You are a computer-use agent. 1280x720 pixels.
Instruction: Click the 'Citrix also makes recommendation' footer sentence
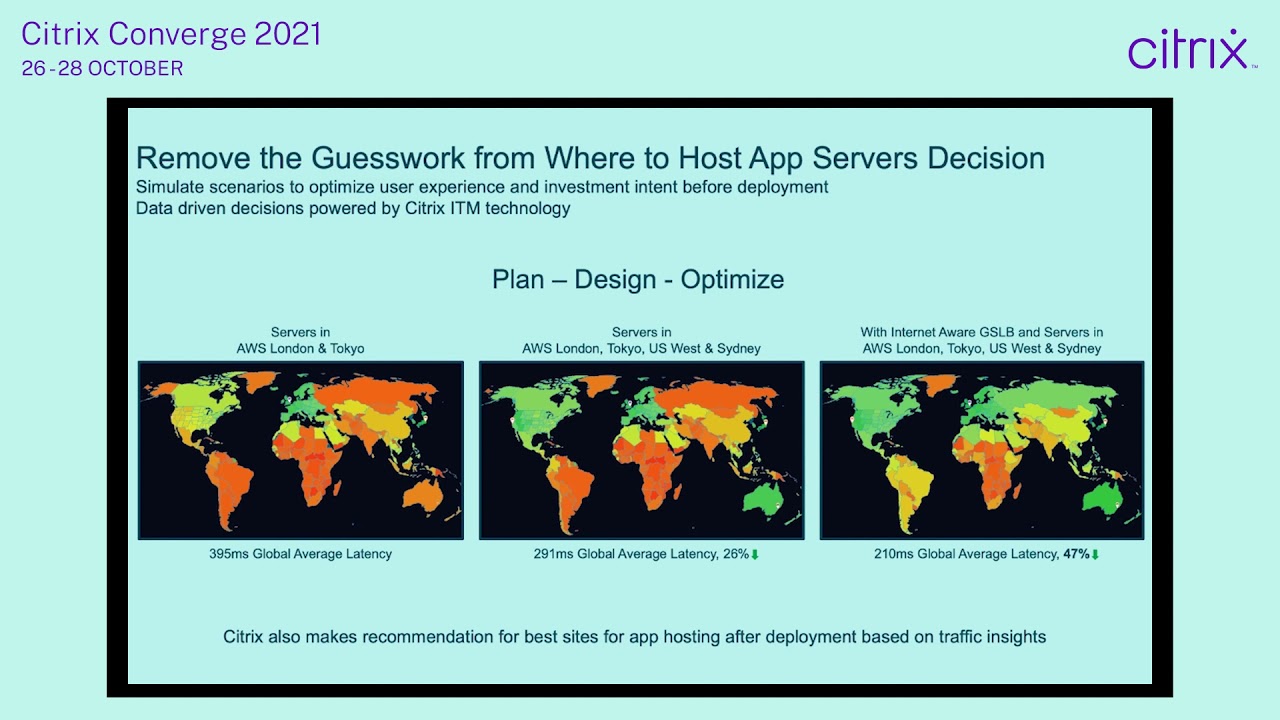[x=634, y=636]
